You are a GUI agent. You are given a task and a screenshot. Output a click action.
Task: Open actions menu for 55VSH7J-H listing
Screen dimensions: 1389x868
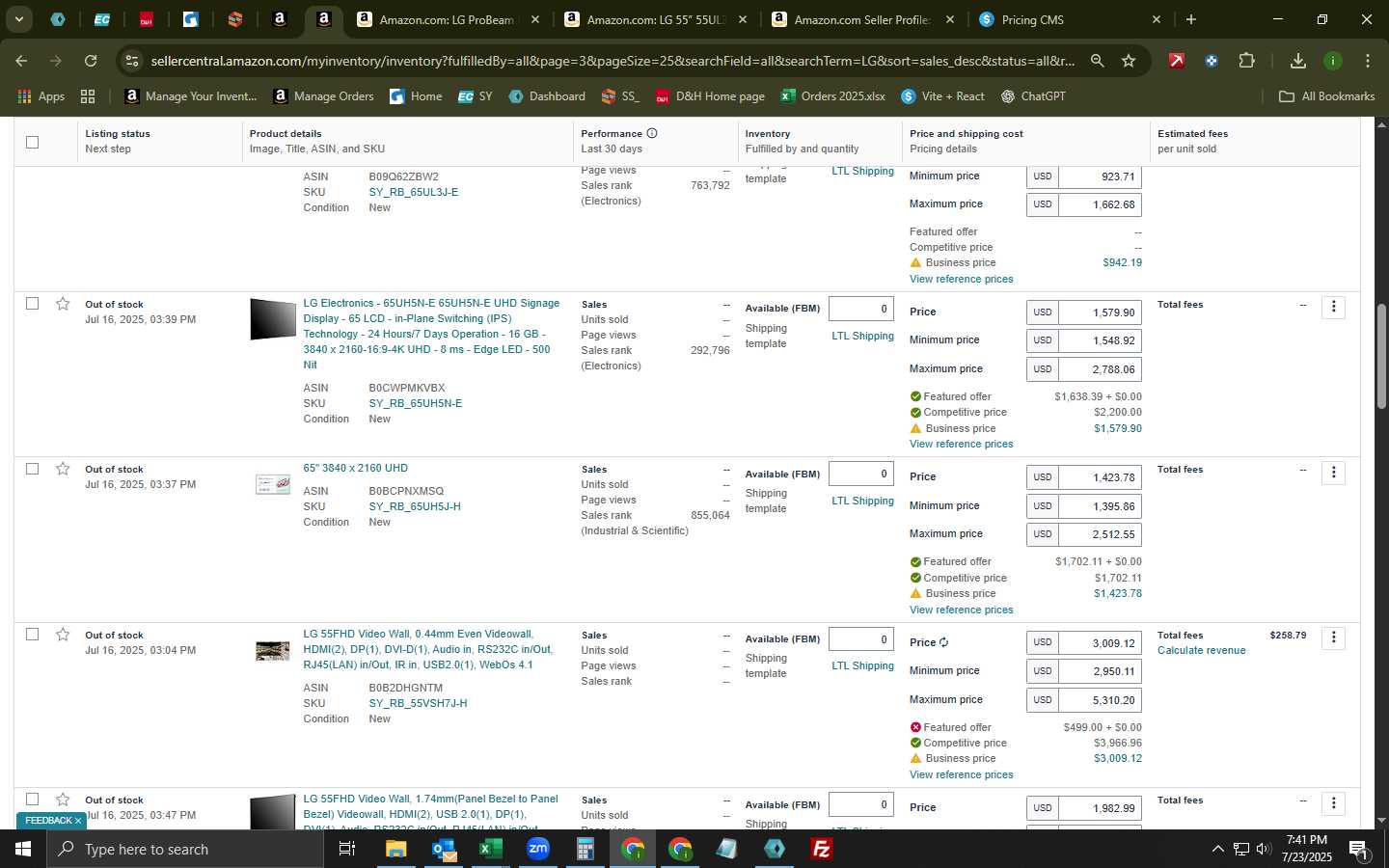[1333, 637]
